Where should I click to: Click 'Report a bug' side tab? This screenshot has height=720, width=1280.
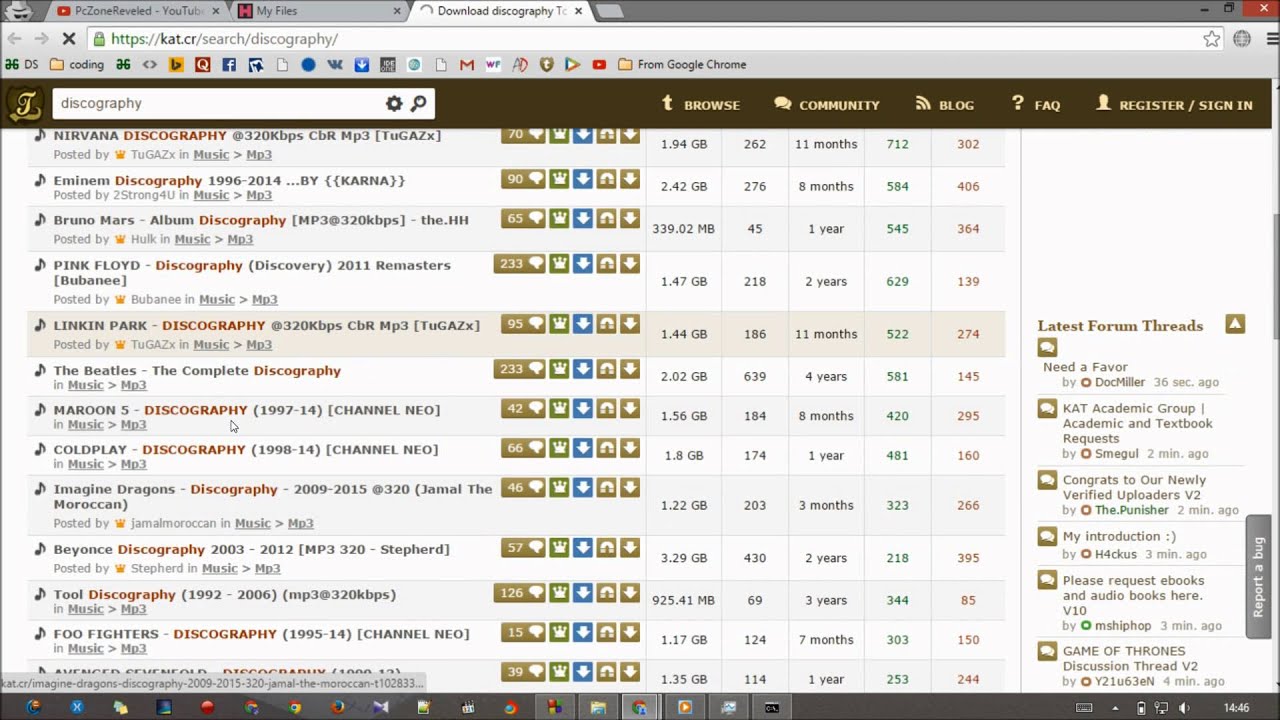[1258, 577]
